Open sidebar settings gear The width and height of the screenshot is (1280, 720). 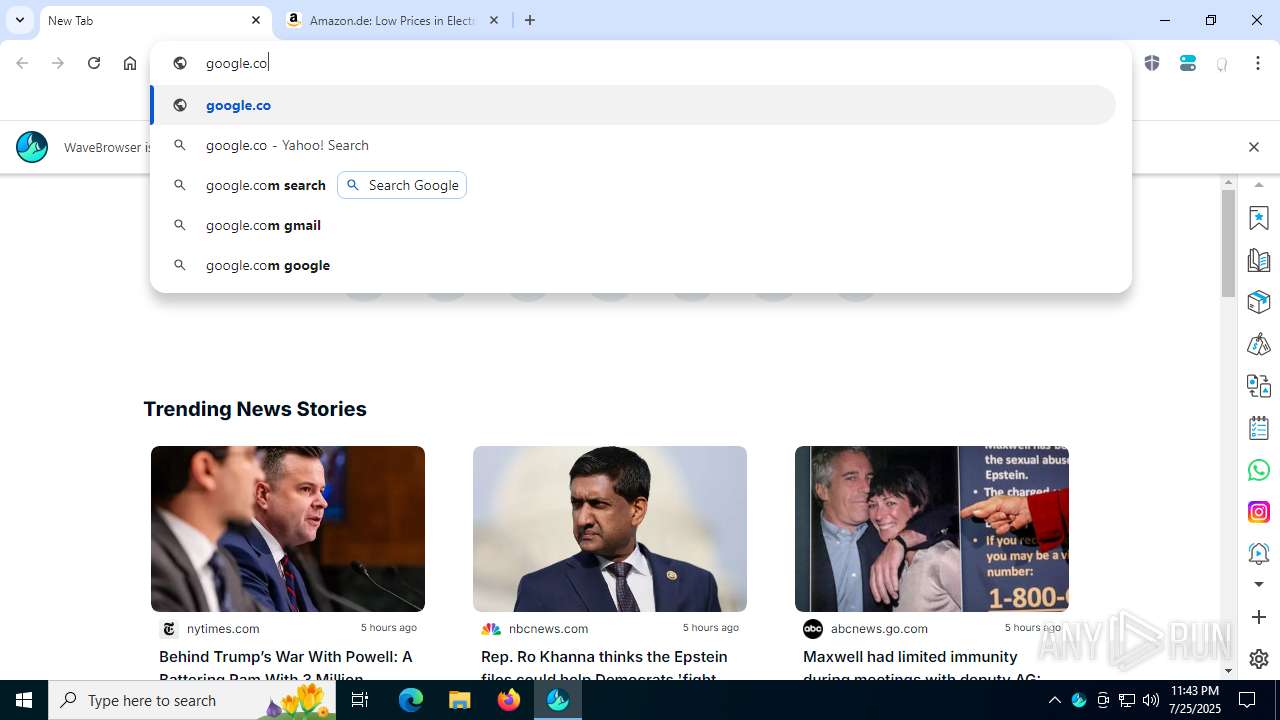(x=1259, y=659)
